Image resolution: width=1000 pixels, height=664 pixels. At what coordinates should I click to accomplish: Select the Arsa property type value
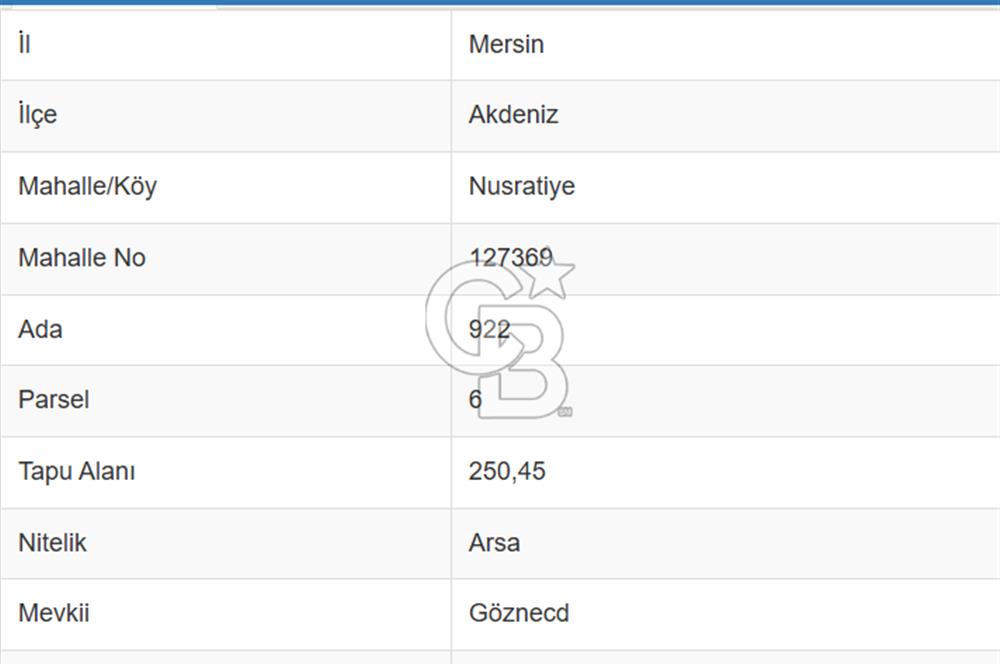pos(494,543)
